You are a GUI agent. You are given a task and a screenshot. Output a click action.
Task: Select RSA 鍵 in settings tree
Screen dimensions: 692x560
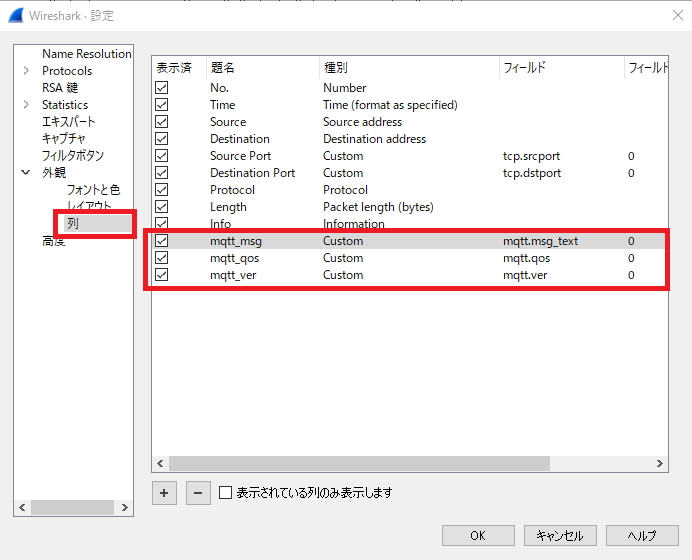click(x=60, y=88)
